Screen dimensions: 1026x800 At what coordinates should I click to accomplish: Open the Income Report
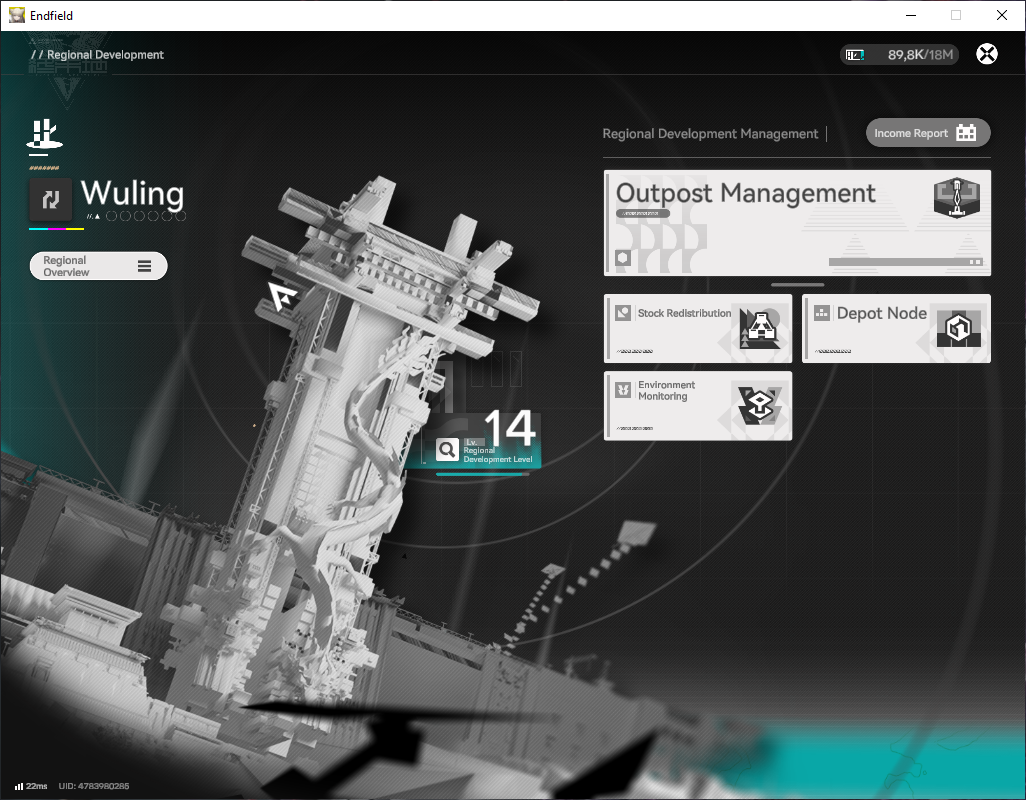tap(928, 133)
